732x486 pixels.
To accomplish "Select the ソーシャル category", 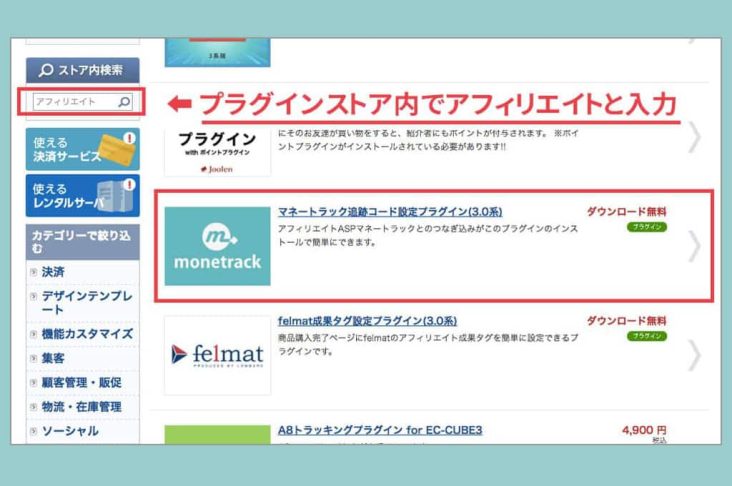I will point(70,431).
